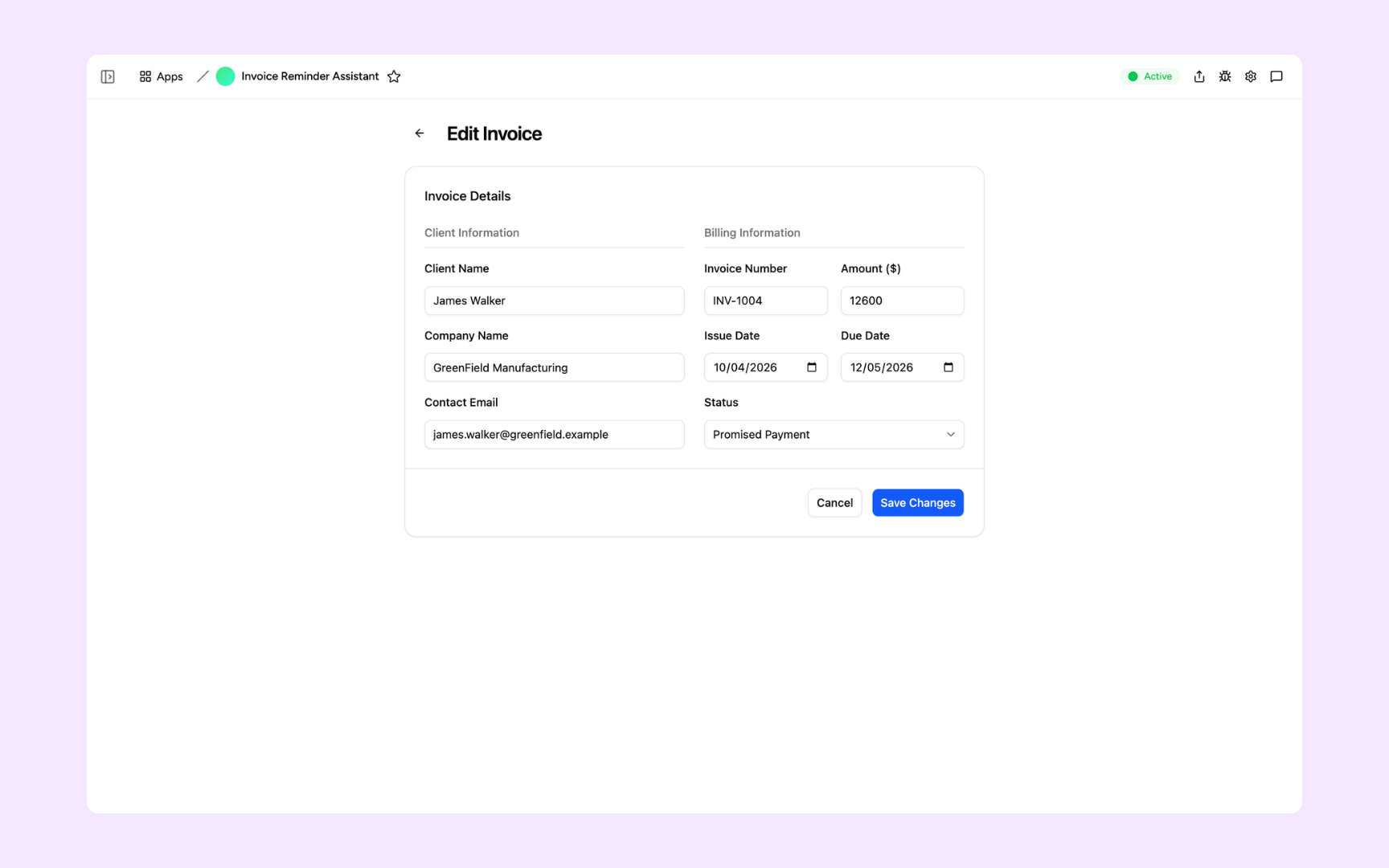
Task: Favorite the app with the star icon
Action: tap(394, 76)
